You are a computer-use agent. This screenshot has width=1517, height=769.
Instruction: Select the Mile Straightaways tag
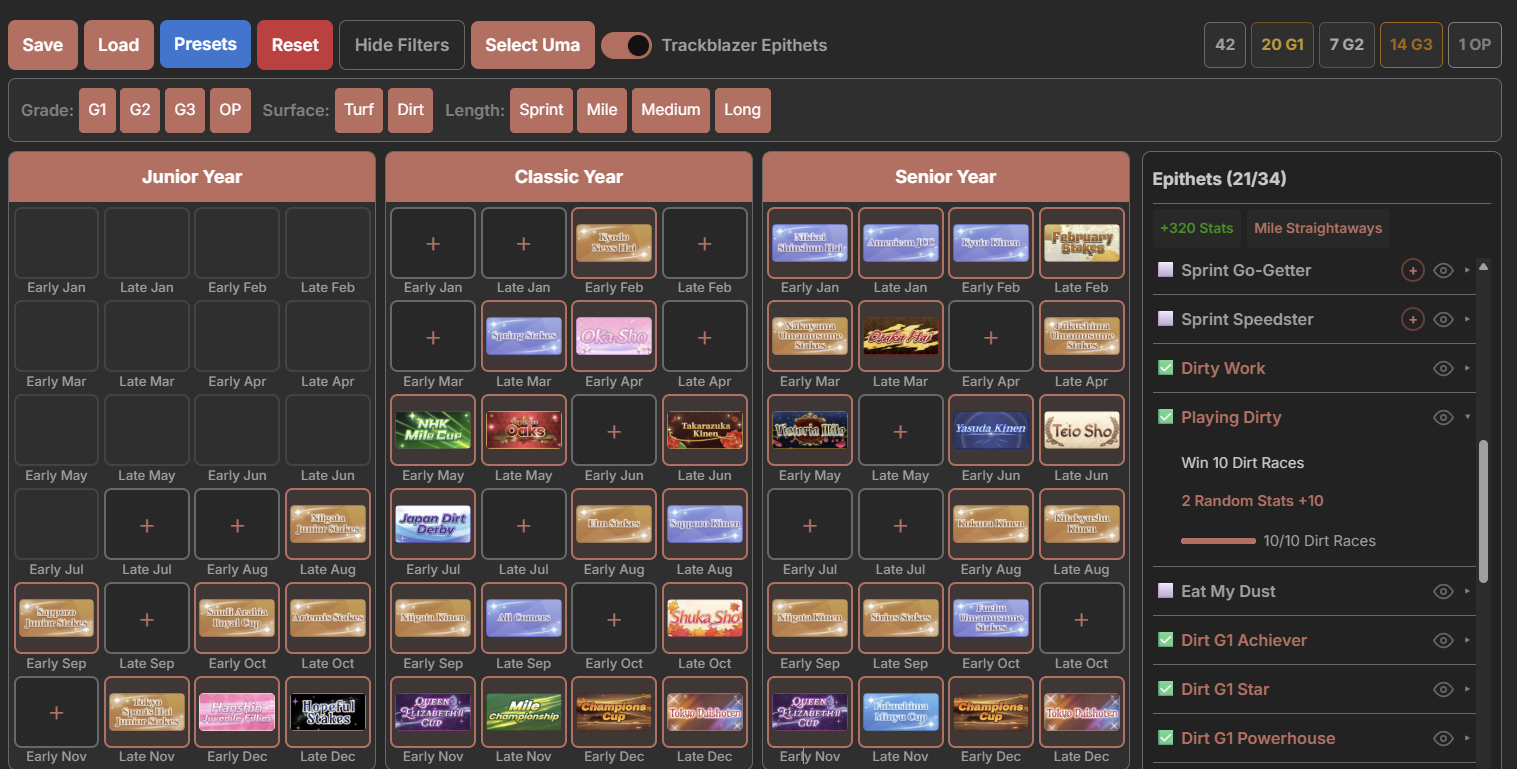point(1318,228)
